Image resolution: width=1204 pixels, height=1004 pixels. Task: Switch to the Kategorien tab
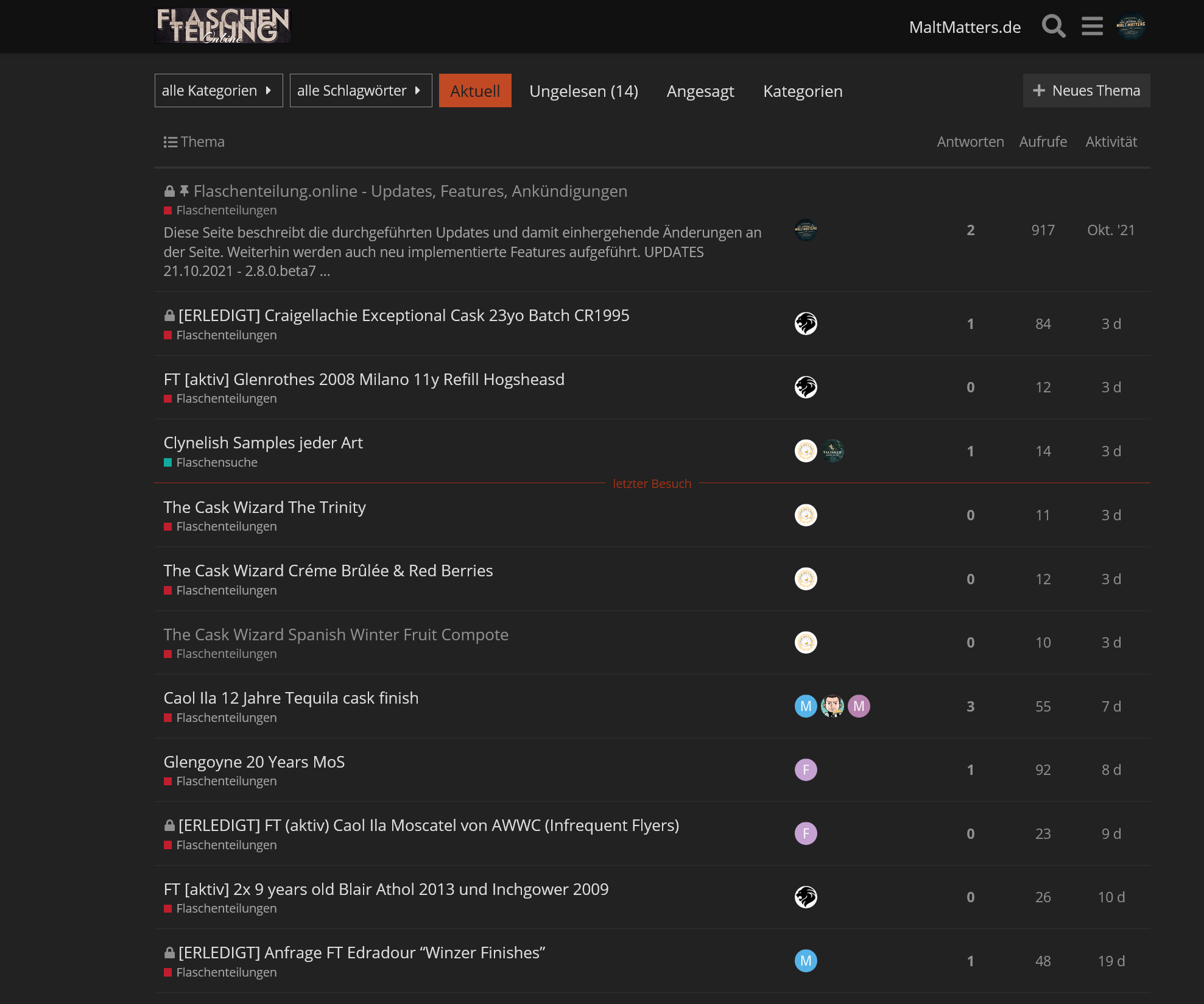pos(803,91)
